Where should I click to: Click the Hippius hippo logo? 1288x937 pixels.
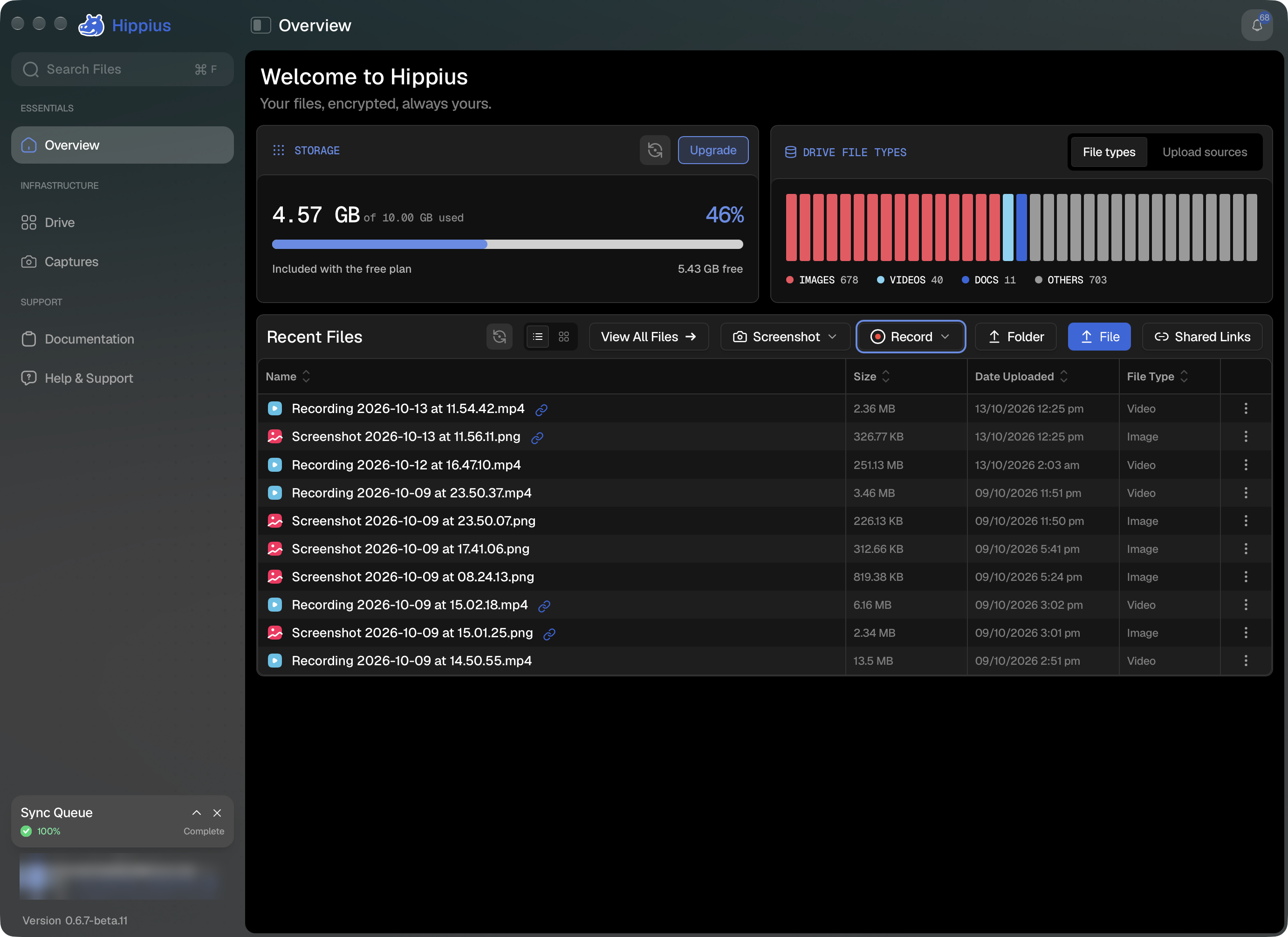[91, 26]
